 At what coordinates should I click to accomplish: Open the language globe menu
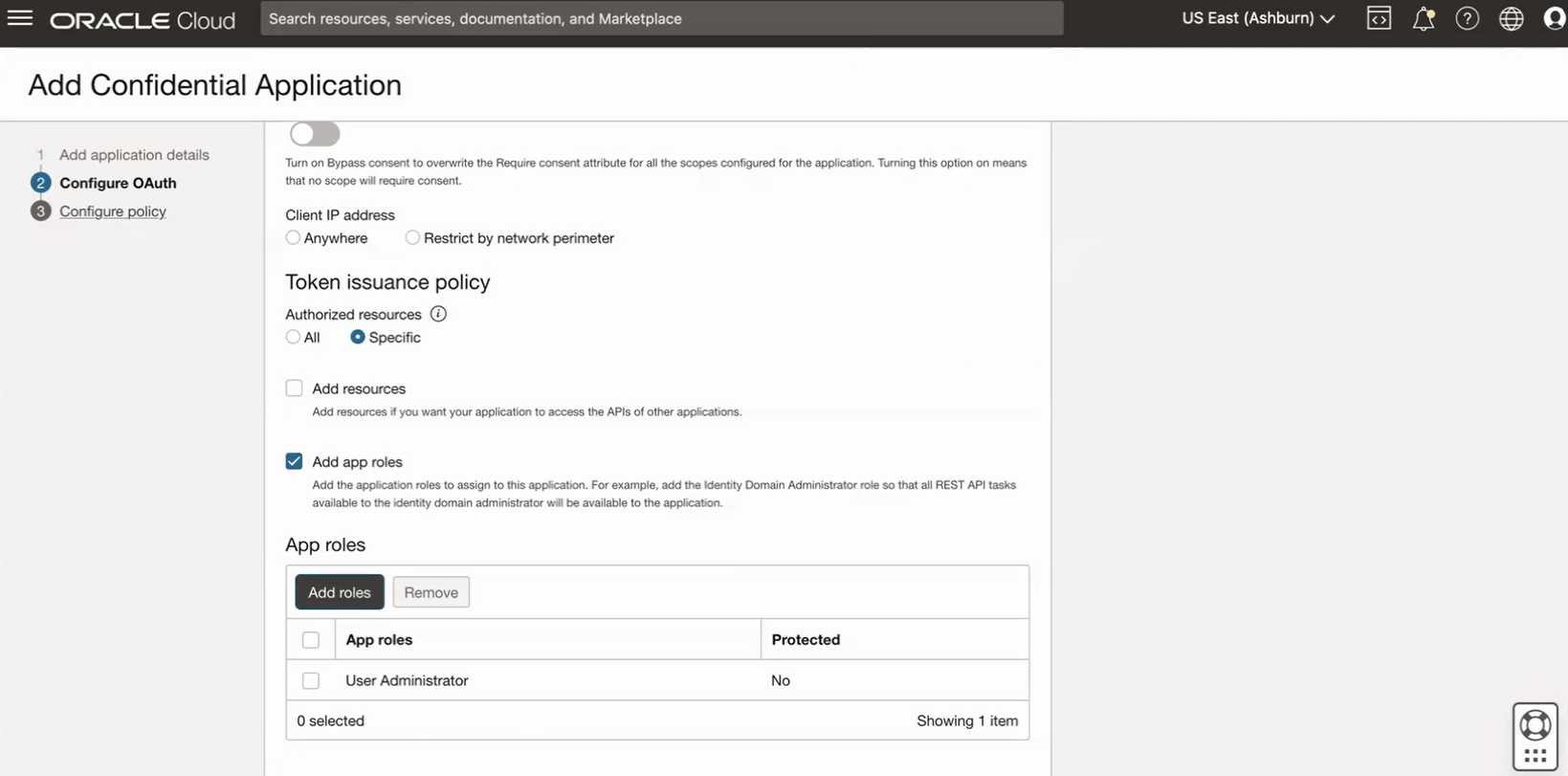[x=1512, y=18]
